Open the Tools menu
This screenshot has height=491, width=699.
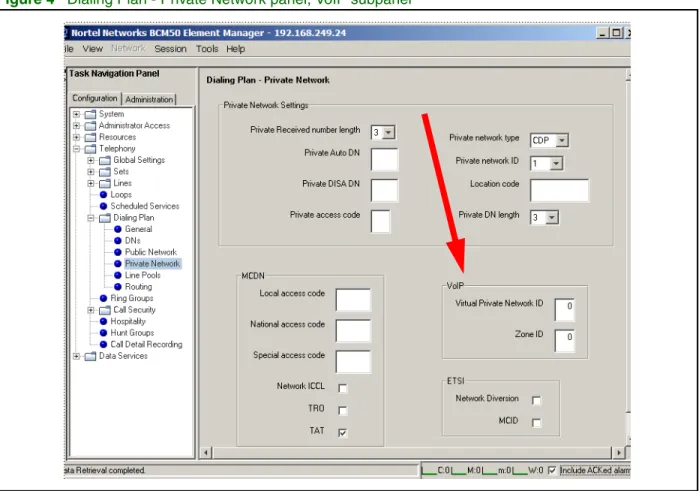207,49
